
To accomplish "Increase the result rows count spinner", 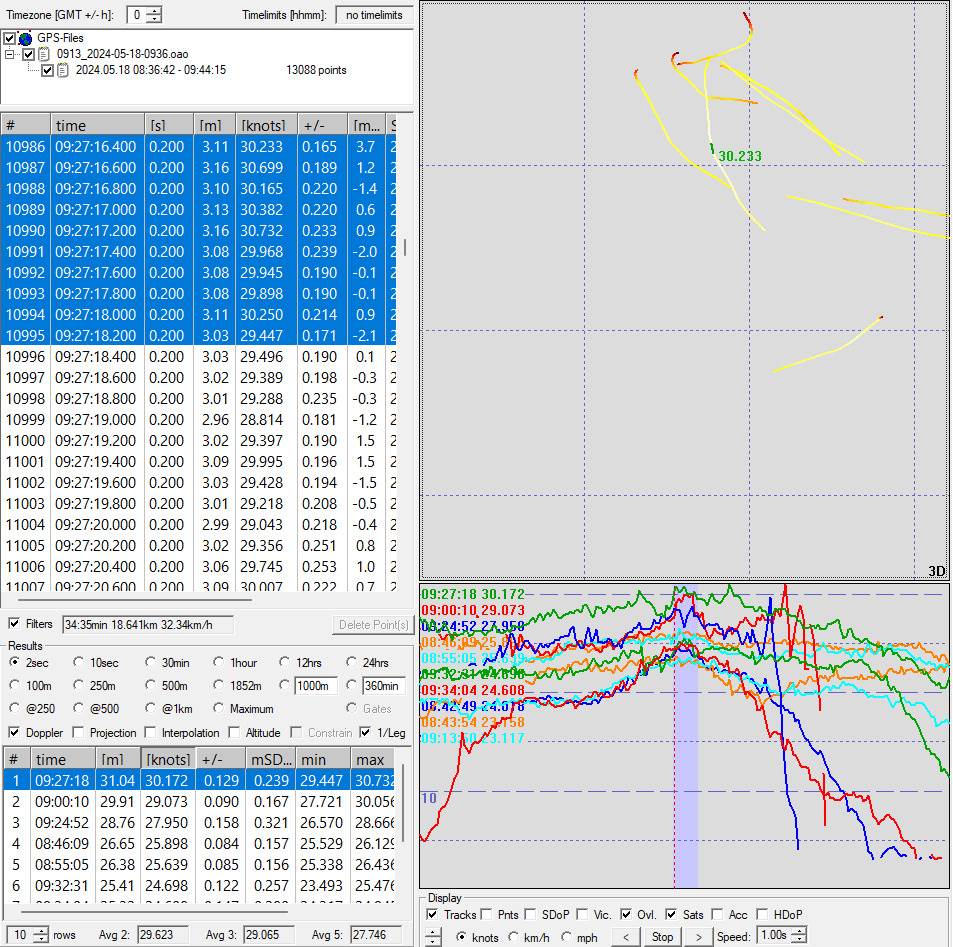I will (39, 931).
